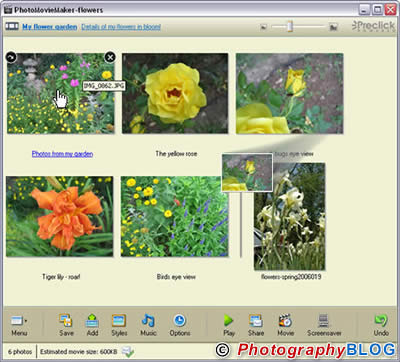Open the Styles icon

coord(119,321)
